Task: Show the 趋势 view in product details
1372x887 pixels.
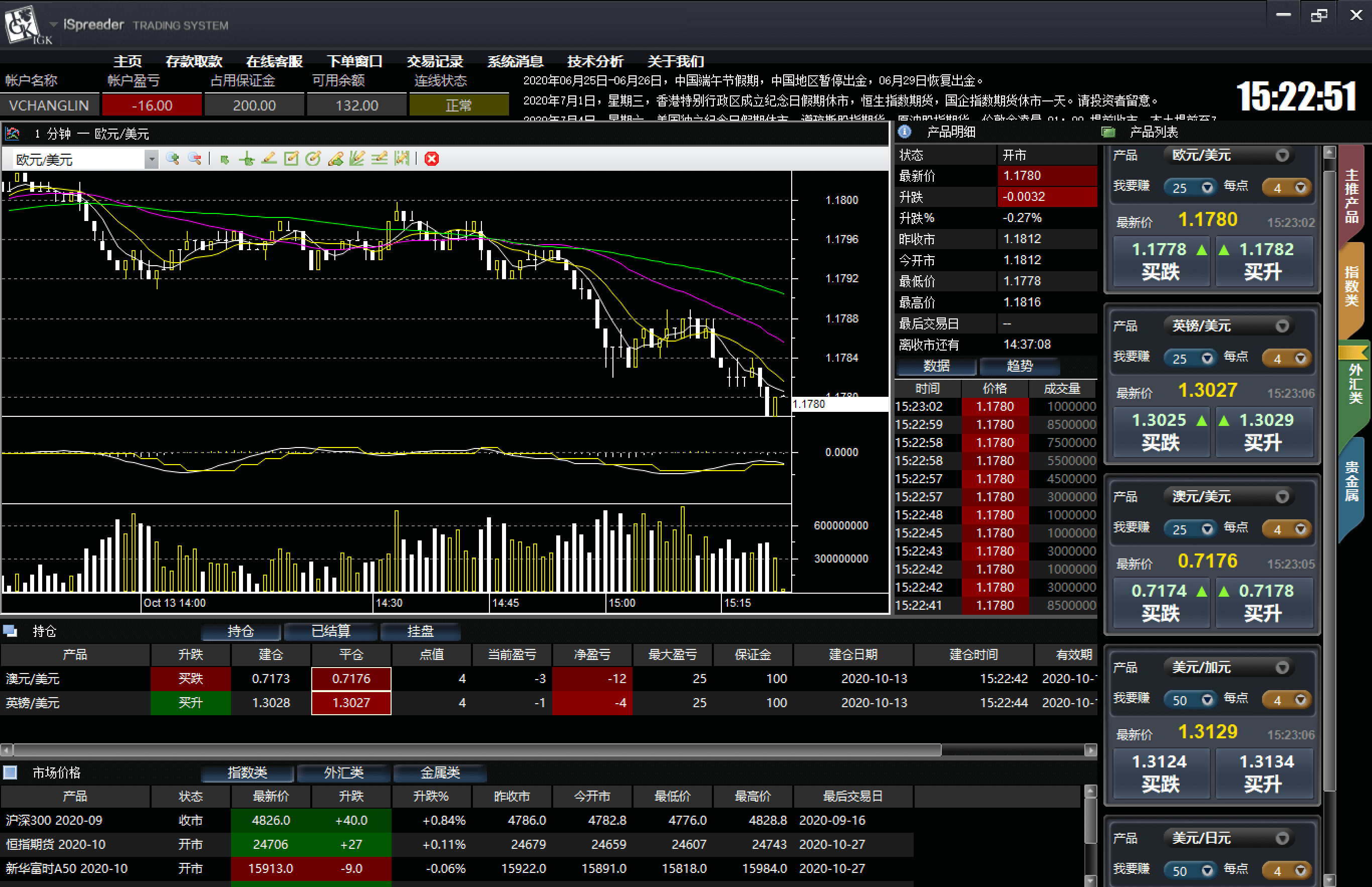Action: pyautogui.click(x=1020, y=366)
